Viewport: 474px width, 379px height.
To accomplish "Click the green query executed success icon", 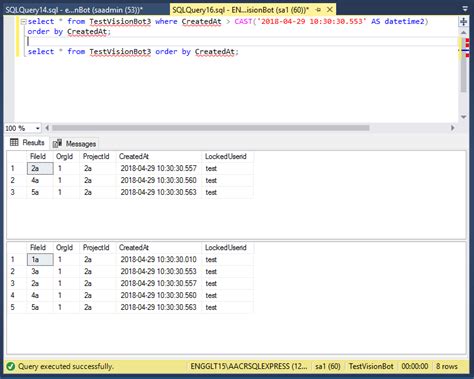I will pos(11,366).
